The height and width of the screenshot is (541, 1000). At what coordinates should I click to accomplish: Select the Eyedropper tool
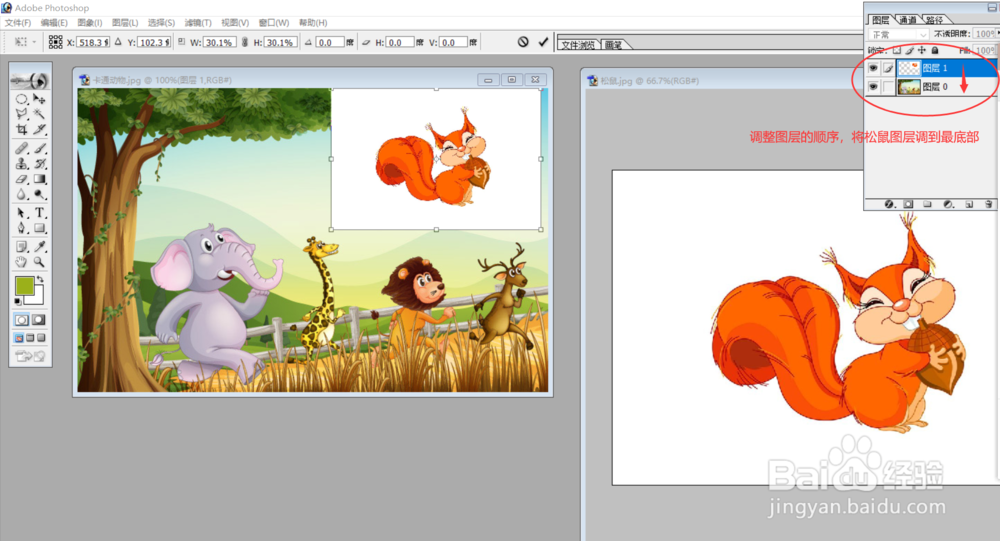[x=40, y=246]
